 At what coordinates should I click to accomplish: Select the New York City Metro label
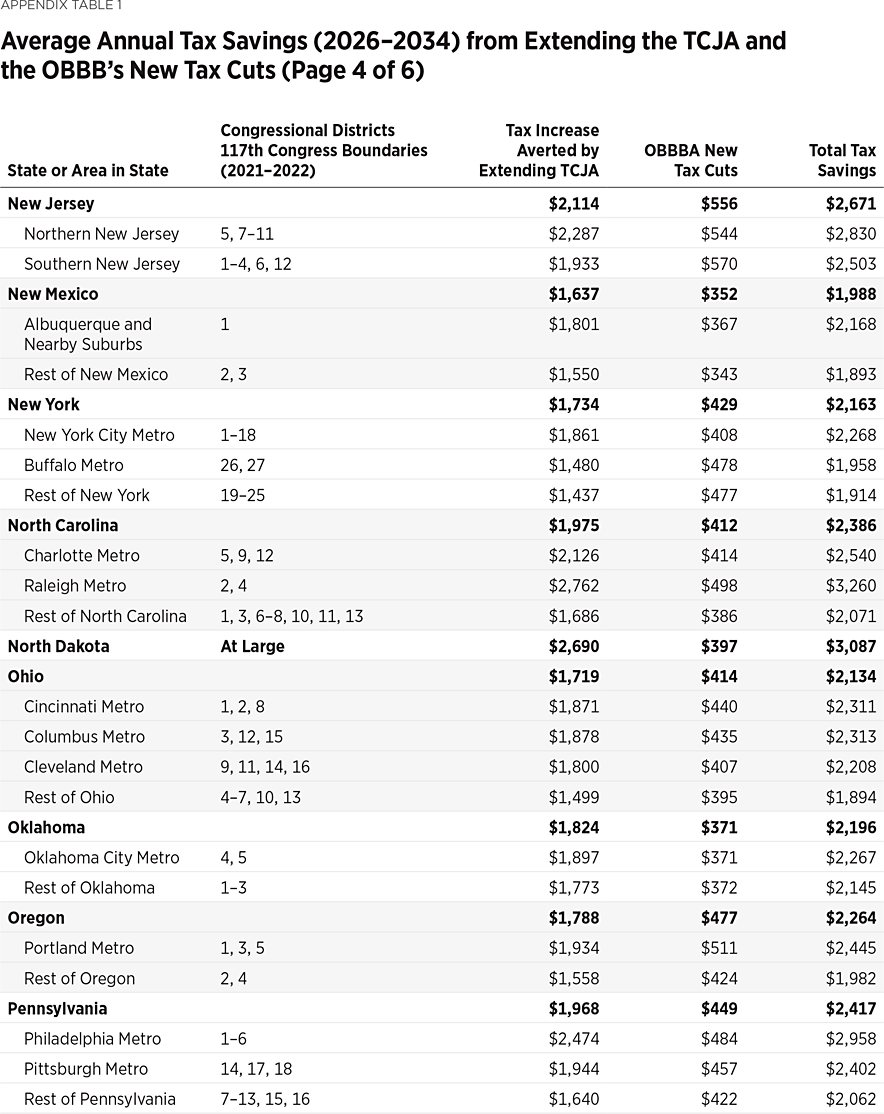pyautogui.click(x=99, y=435)
